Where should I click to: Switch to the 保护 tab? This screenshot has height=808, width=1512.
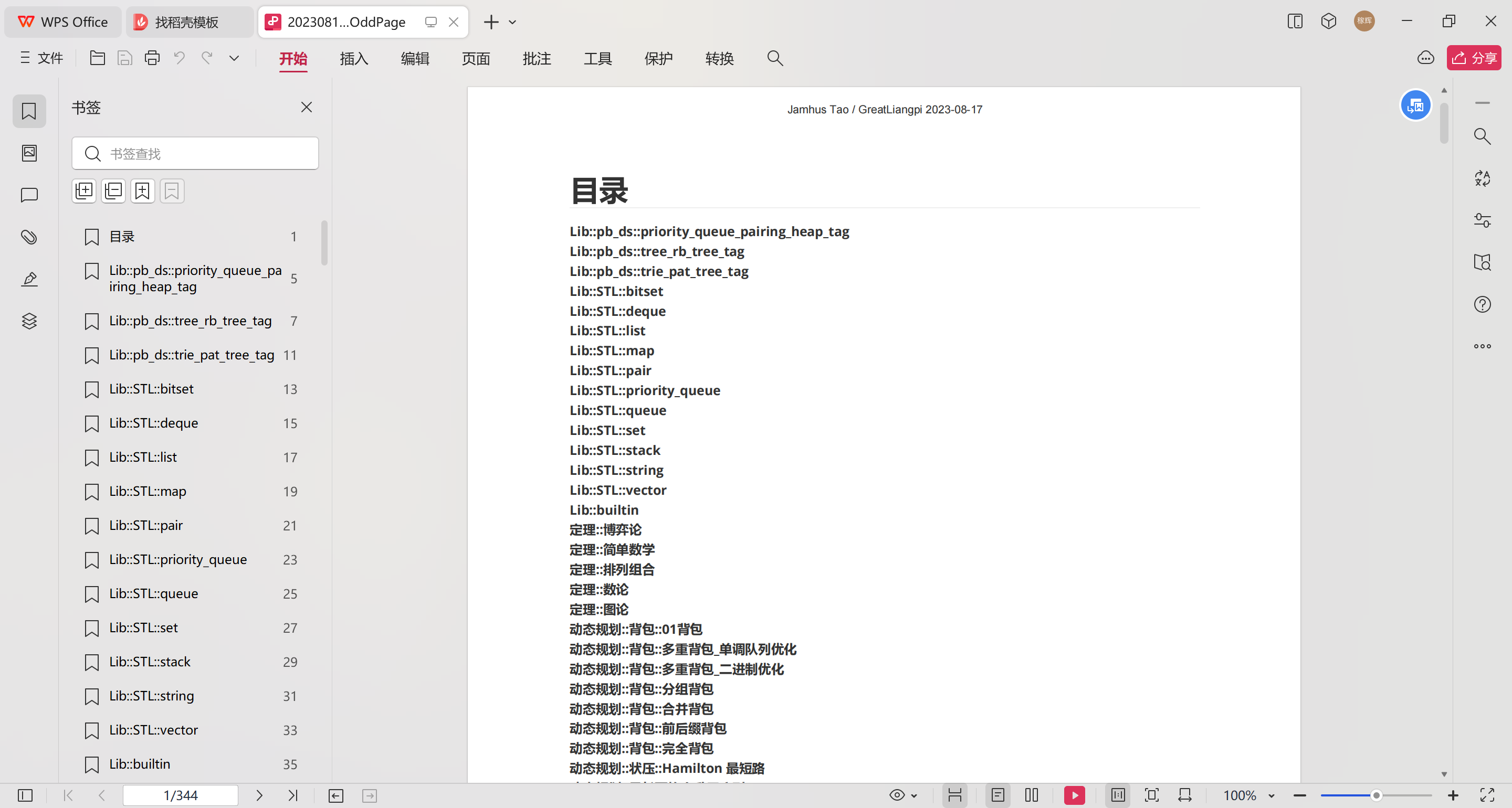pyautogui.click(x=658, y=59)
